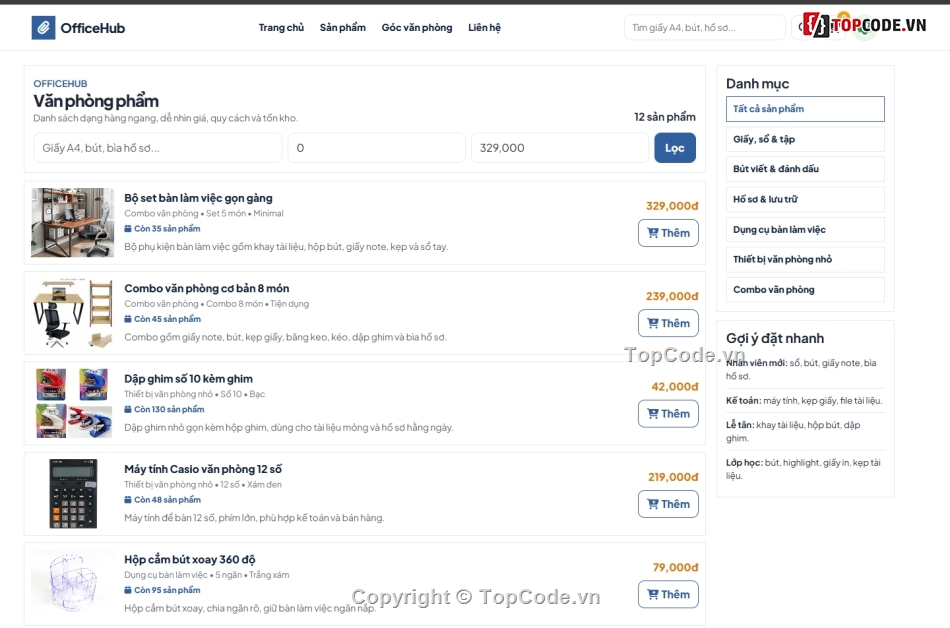950x628 pixels.
Task: Focus the maximum price field showing 329,000
Action: coord(559,148)
